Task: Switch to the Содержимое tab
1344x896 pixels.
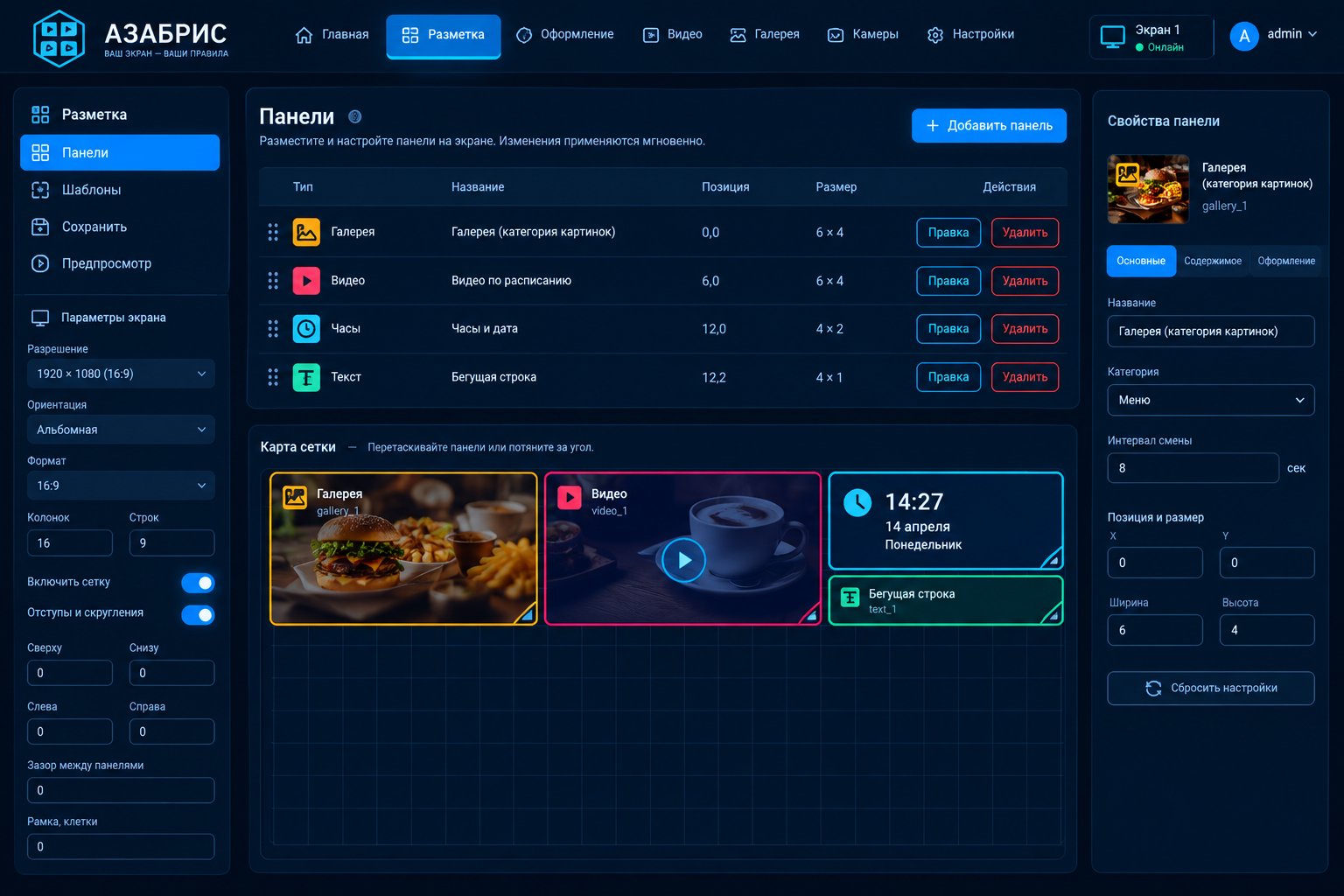Action: coord(1212,261)
